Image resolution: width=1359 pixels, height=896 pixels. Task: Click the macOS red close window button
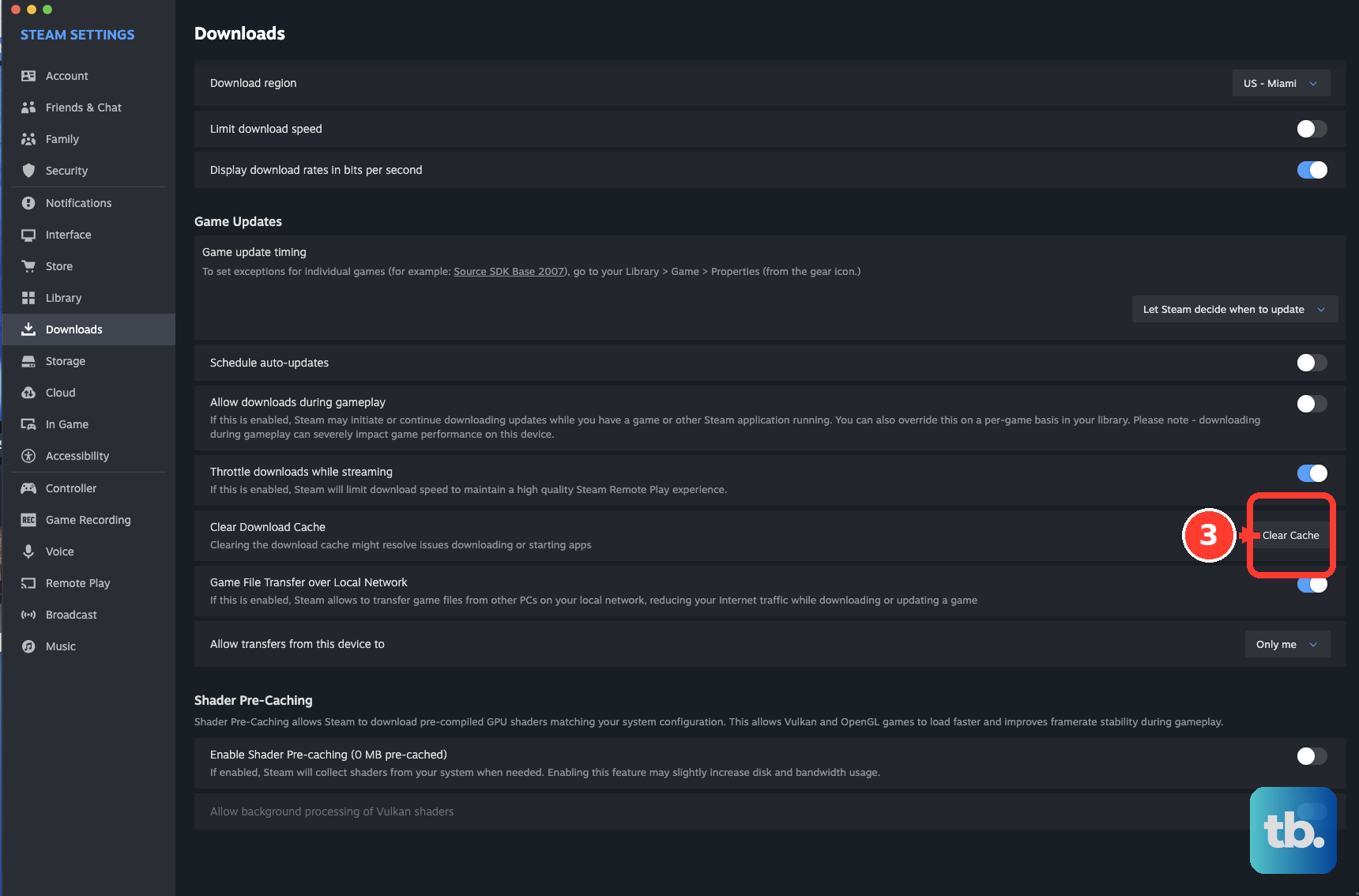point(16,9)
